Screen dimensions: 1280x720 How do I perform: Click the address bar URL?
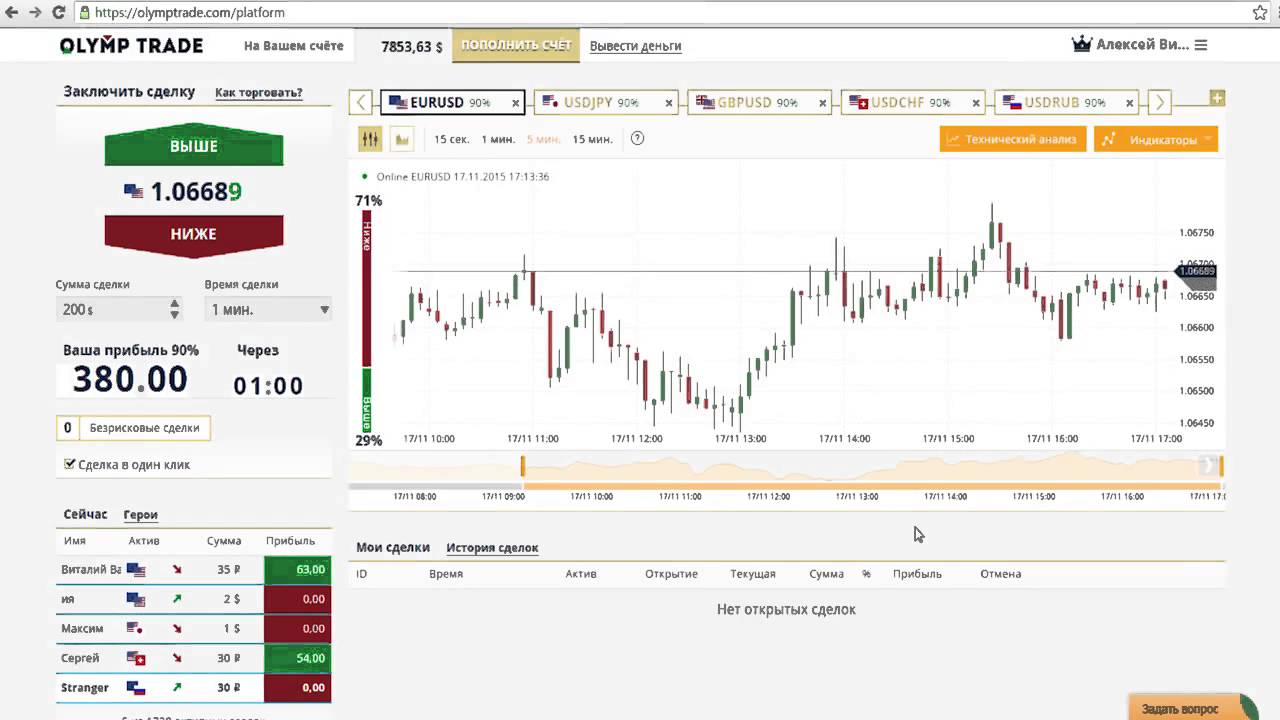(190, 13)
